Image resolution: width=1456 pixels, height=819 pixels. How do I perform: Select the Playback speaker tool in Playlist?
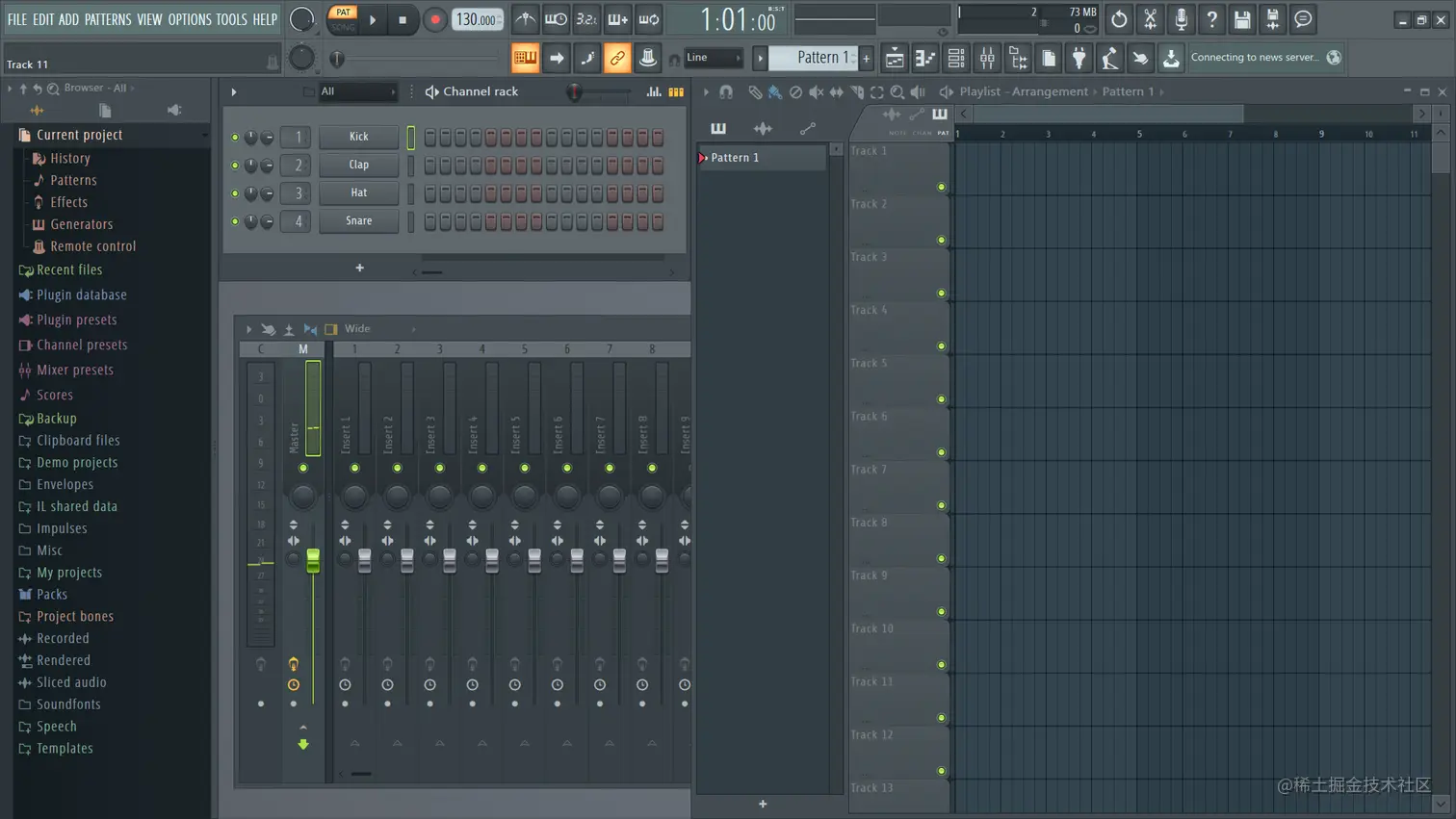pos(918,92)
